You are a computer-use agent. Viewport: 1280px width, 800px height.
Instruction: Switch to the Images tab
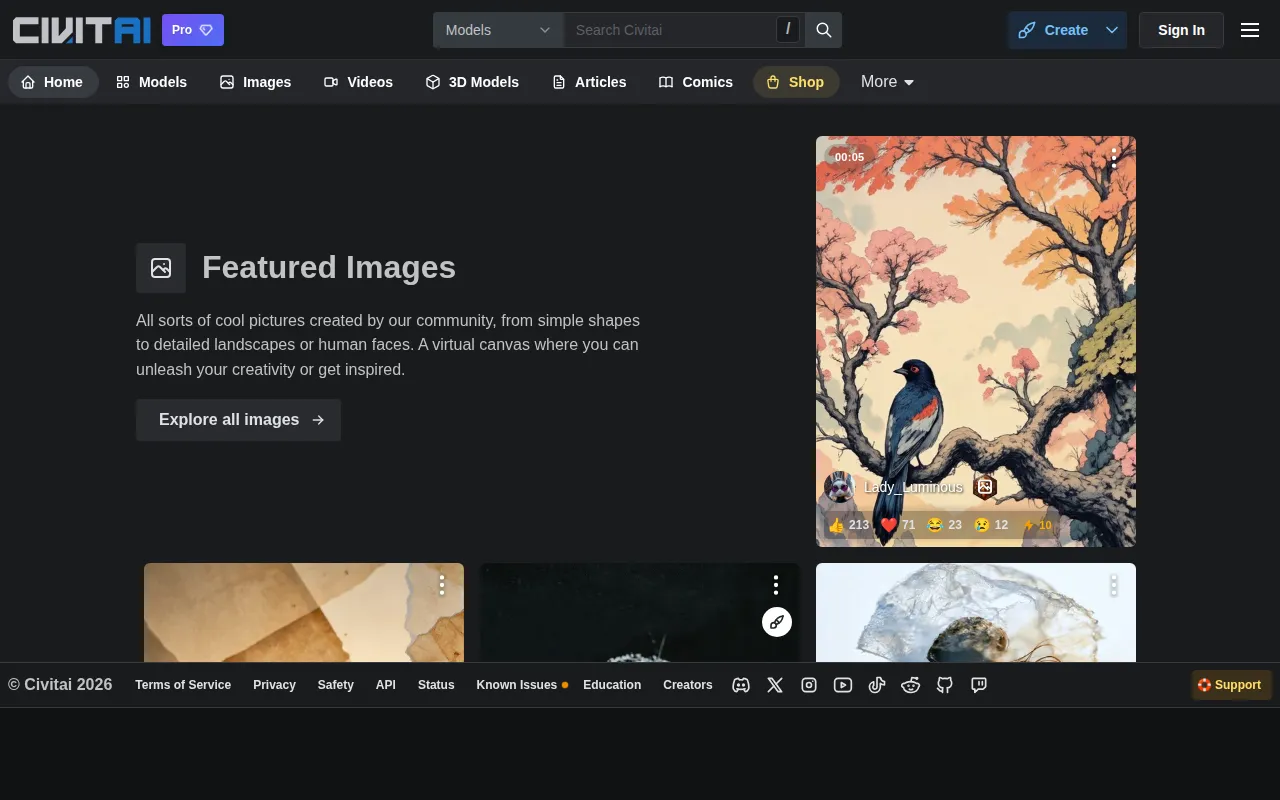255,82
